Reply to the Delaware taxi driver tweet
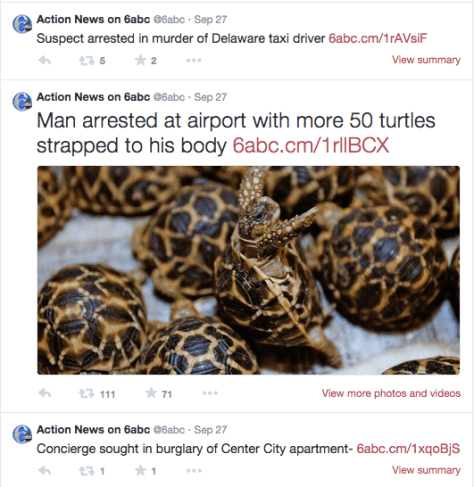The height and width of the screenshot is (487, 474). (x=45, y=60)
